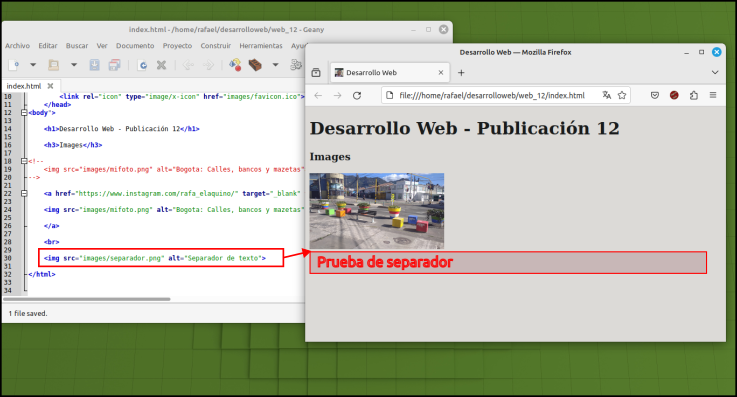
Task: Collapse the anchor tag fold on line 22
Action: [x=24, y=193]
